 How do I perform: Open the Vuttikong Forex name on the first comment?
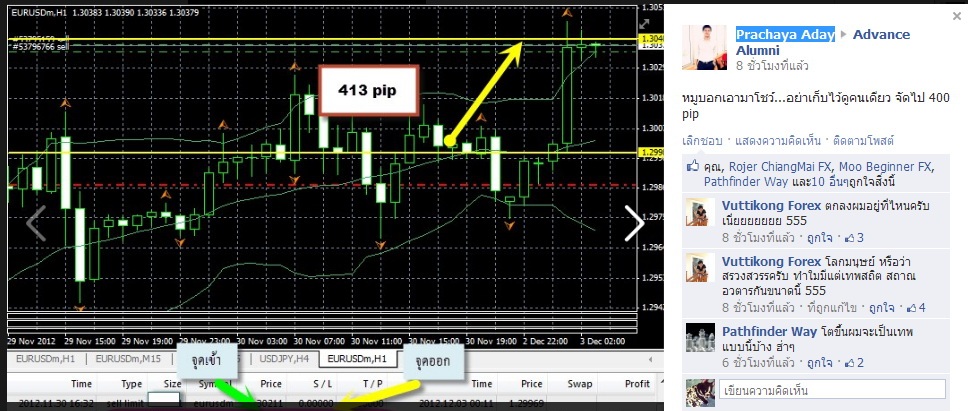tap(772, 206)
